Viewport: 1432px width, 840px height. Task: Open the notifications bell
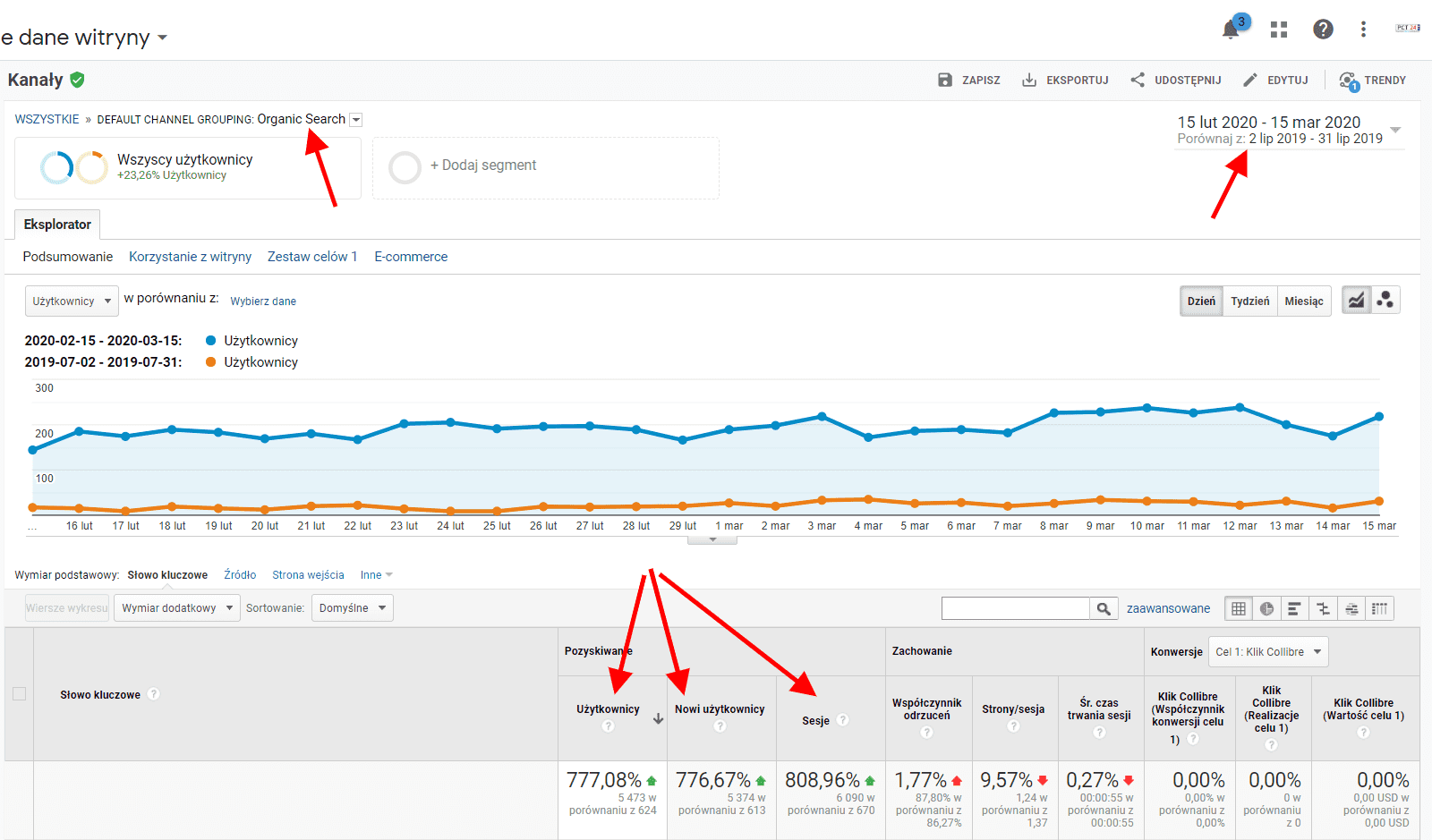pyautogui.click(x=1231, y=30)
